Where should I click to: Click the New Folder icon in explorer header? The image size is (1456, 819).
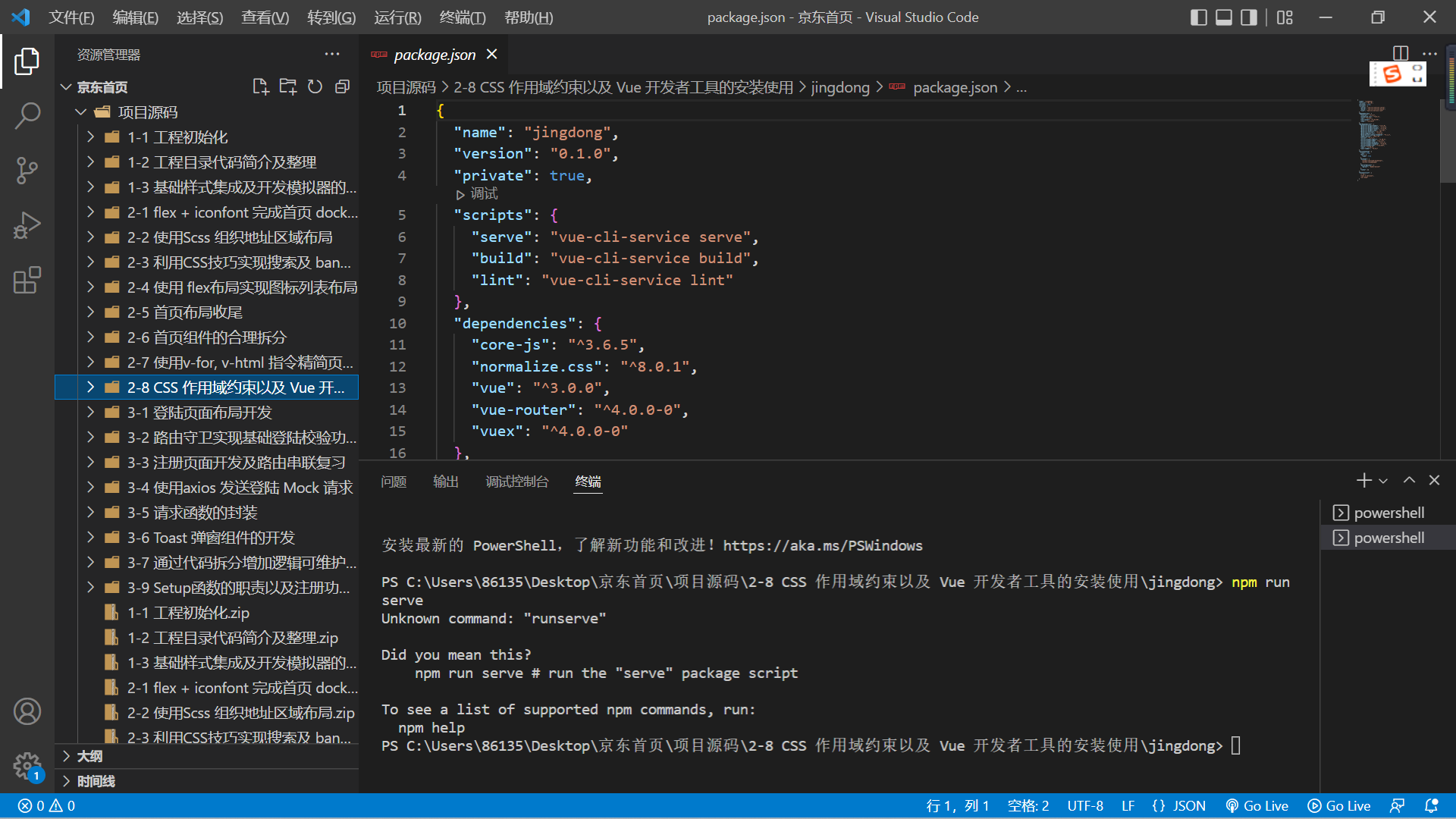pyautogui.click(x=288, y=86)
